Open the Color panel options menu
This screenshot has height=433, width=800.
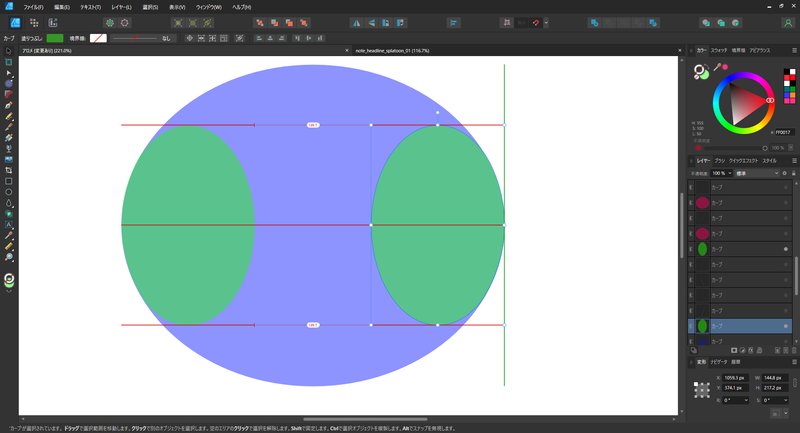pyautogui.click(x=794, y=50)
